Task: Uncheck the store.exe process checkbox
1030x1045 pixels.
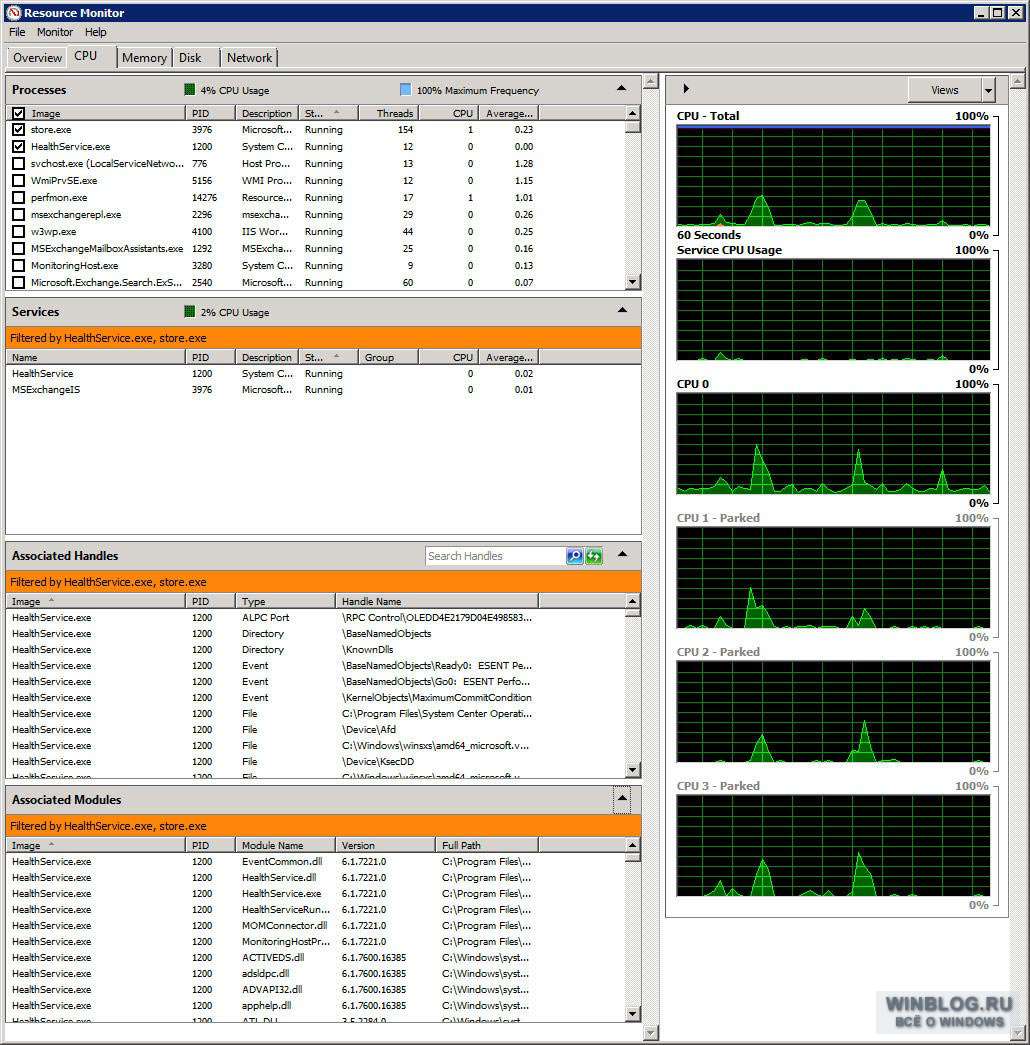Action: pyautogui.click(x=19, y=129)
